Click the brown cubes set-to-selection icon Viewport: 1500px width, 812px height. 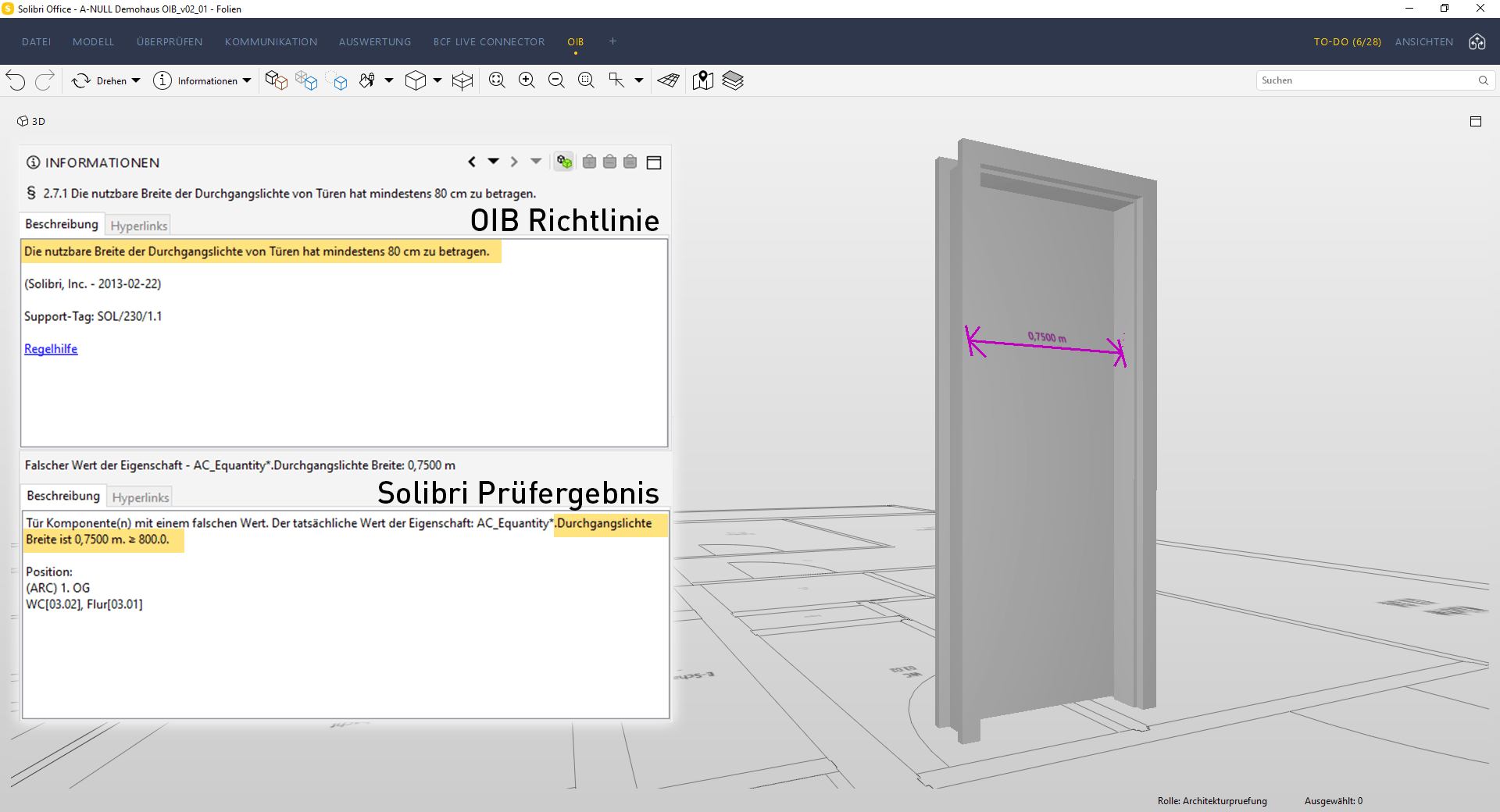click(x=276, y=80)
